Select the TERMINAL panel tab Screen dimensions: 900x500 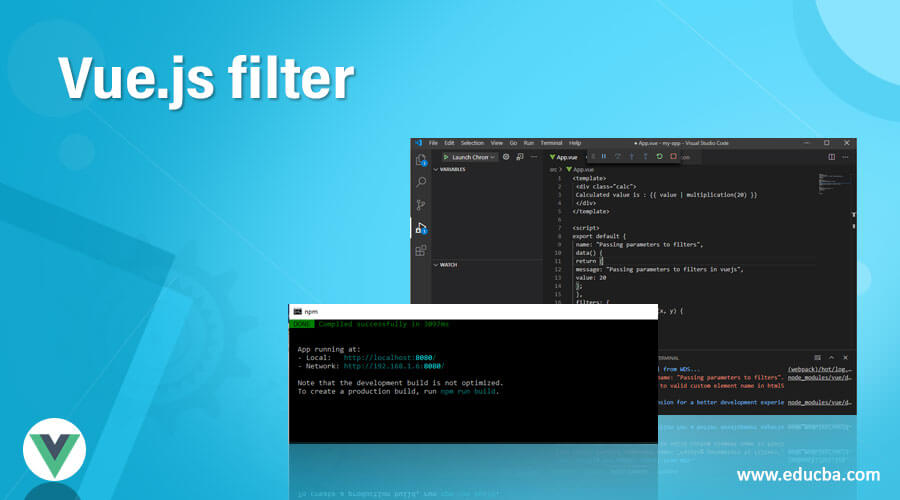(669, 358)
